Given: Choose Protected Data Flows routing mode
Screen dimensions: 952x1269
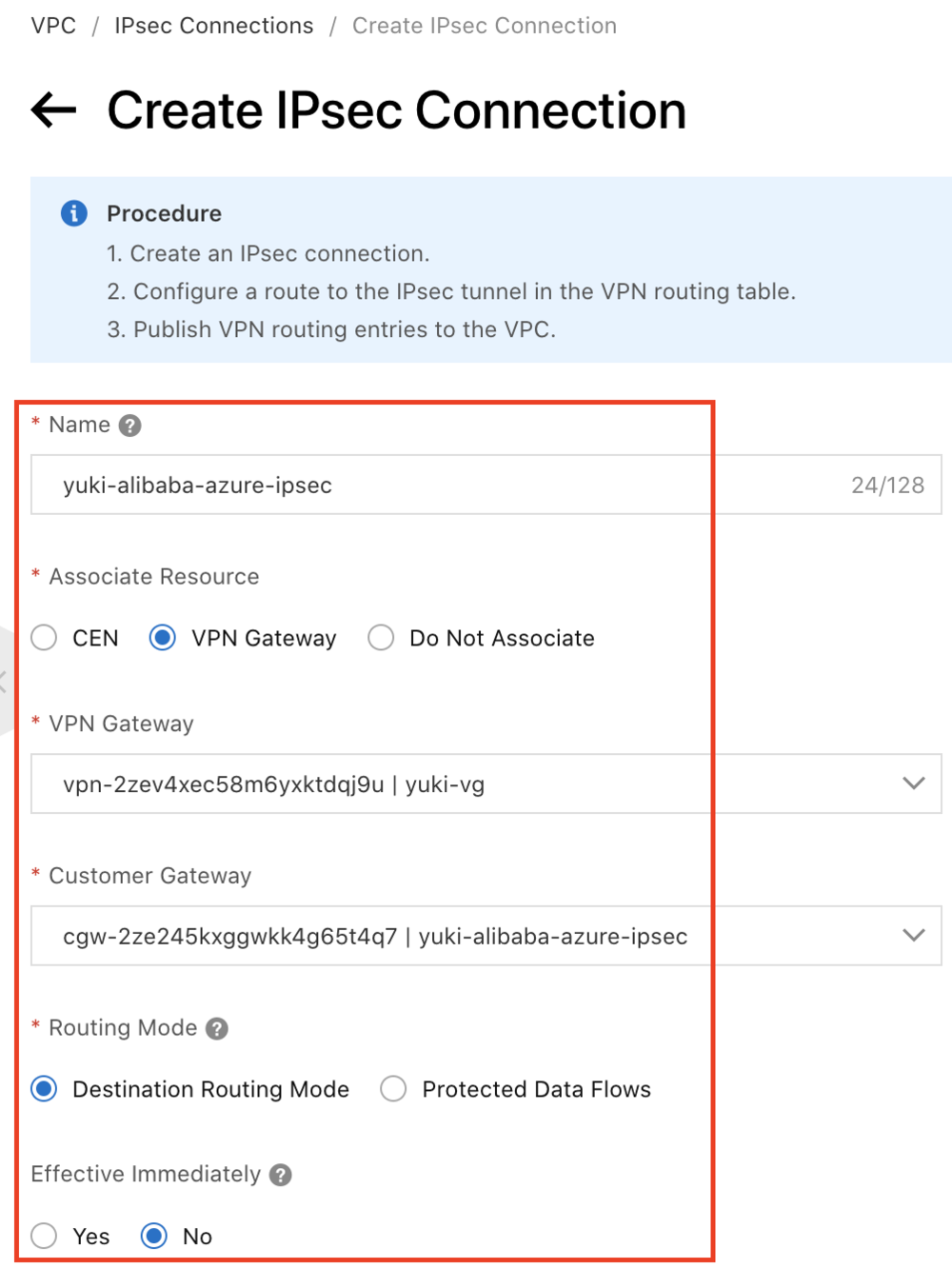Looking at the screenshot, I should [x=393, y=1089].
